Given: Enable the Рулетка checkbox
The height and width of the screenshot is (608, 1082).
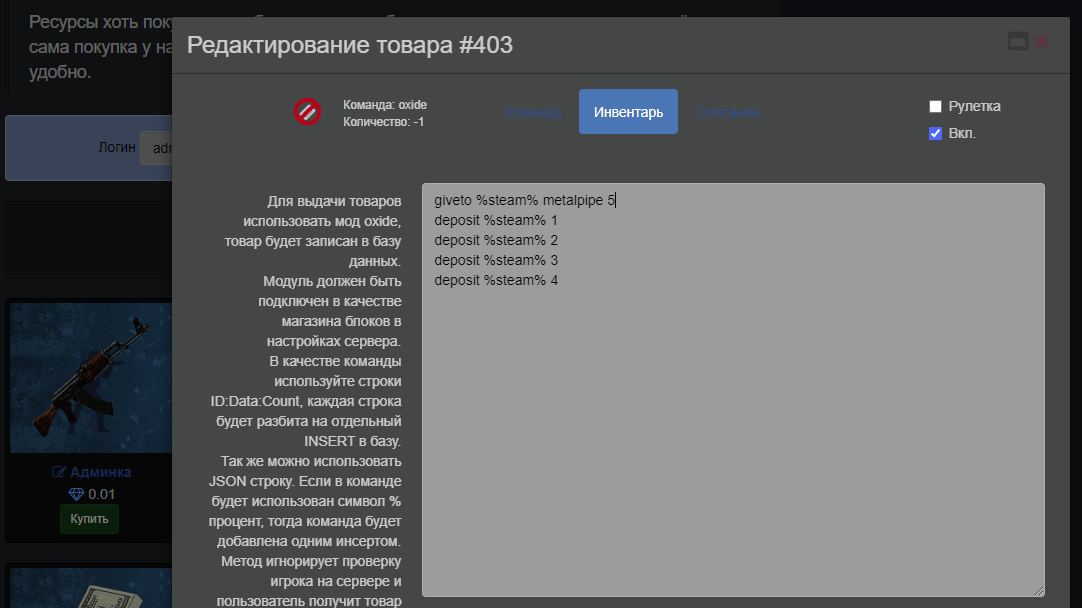Looking at the screenshot, I should click(x=936, y=106).
